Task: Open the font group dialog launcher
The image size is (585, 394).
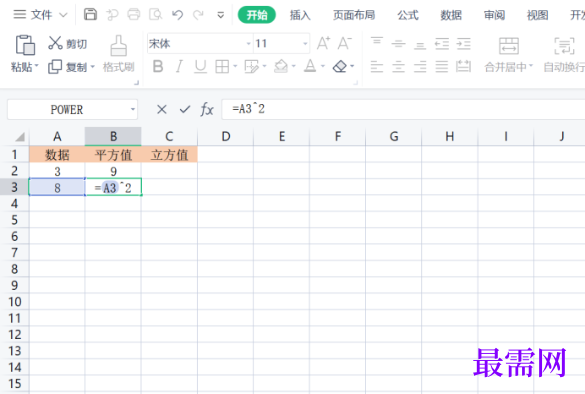Action: click(x=356, y=83)
